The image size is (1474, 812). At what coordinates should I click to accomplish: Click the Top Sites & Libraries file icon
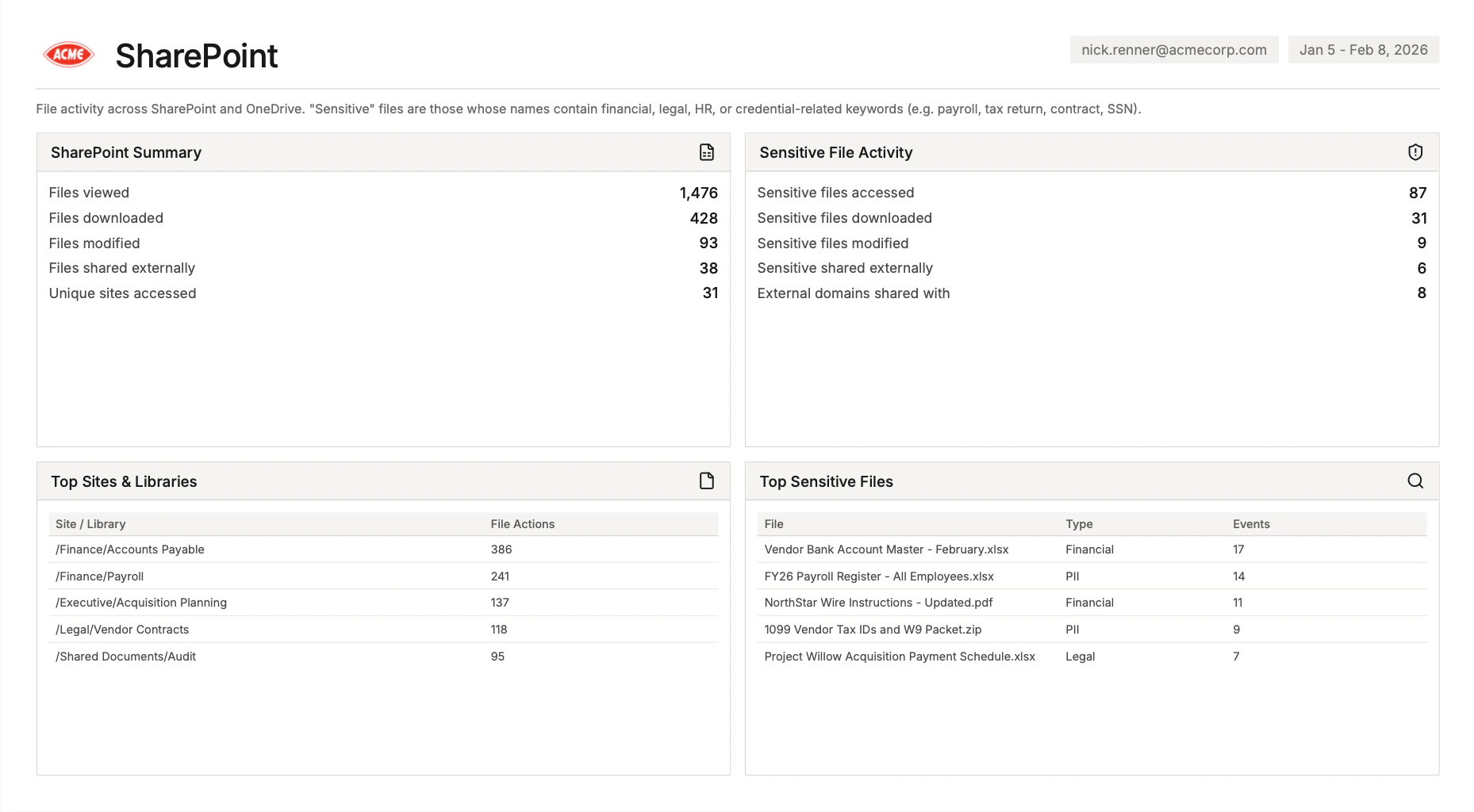[x=706, y=481]
